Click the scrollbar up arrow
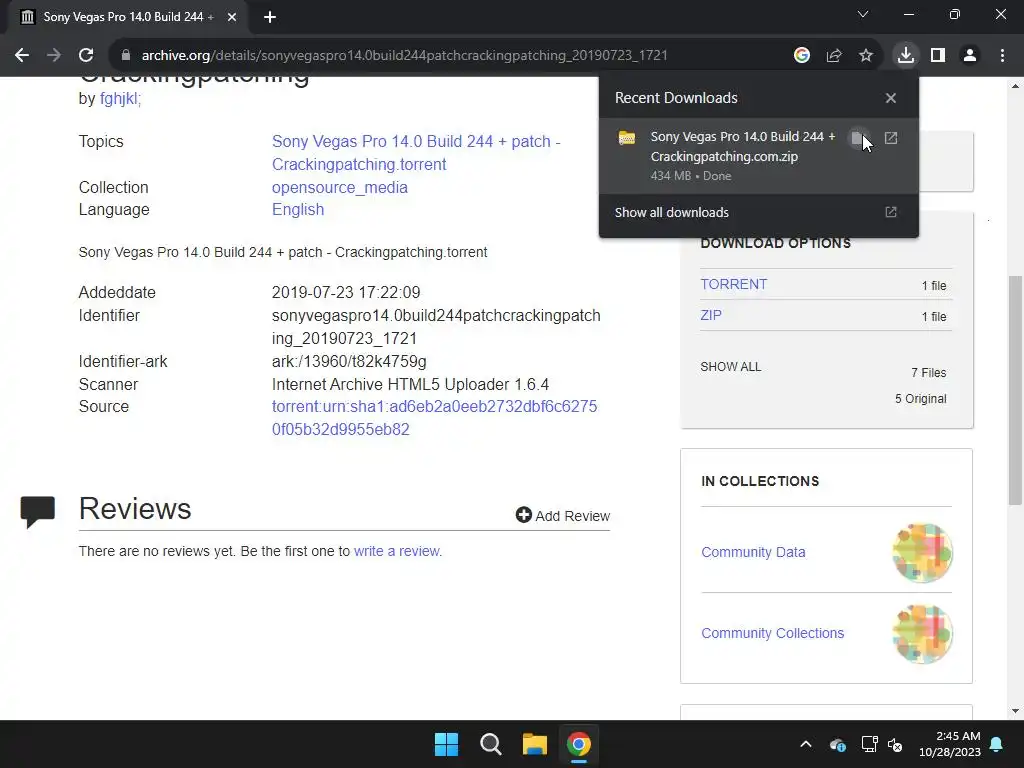Image resolution: width=1024 pixels, height=768 pixels. [x=1015, y=86]
